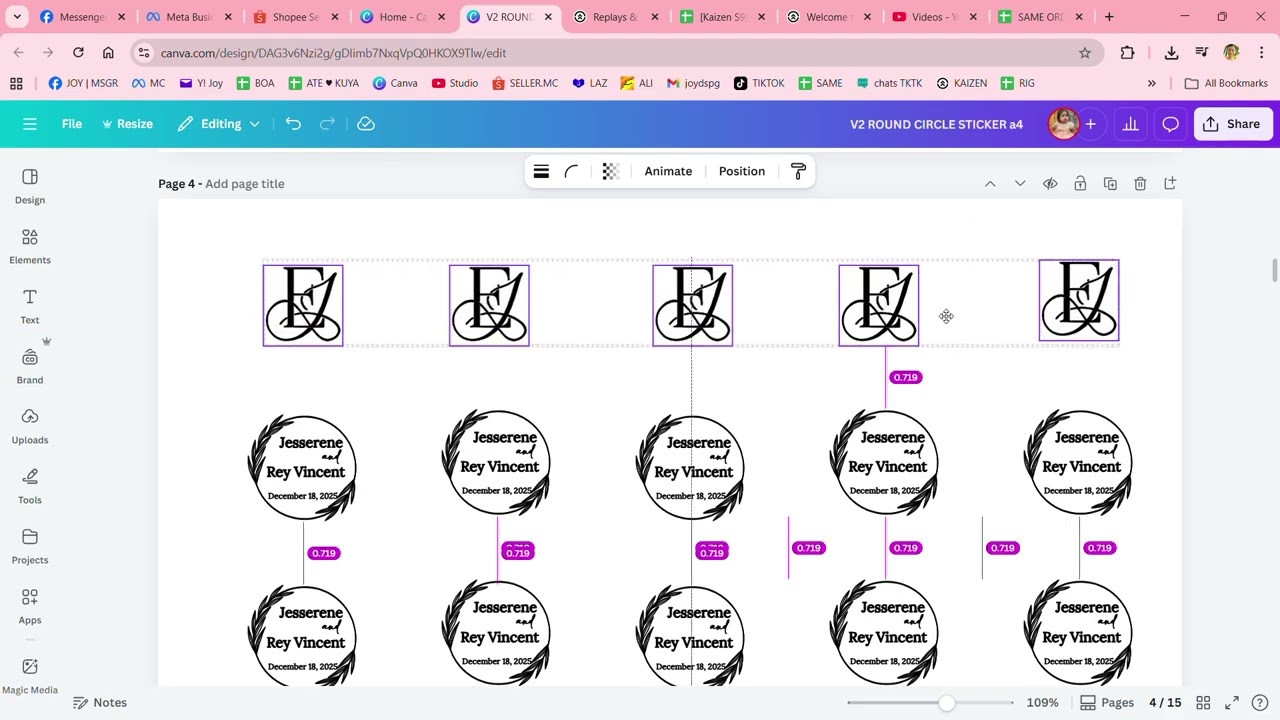This screenshot has height=720, width=1280.
Task: Bookmark this page with star icon
Action: 1085,53
